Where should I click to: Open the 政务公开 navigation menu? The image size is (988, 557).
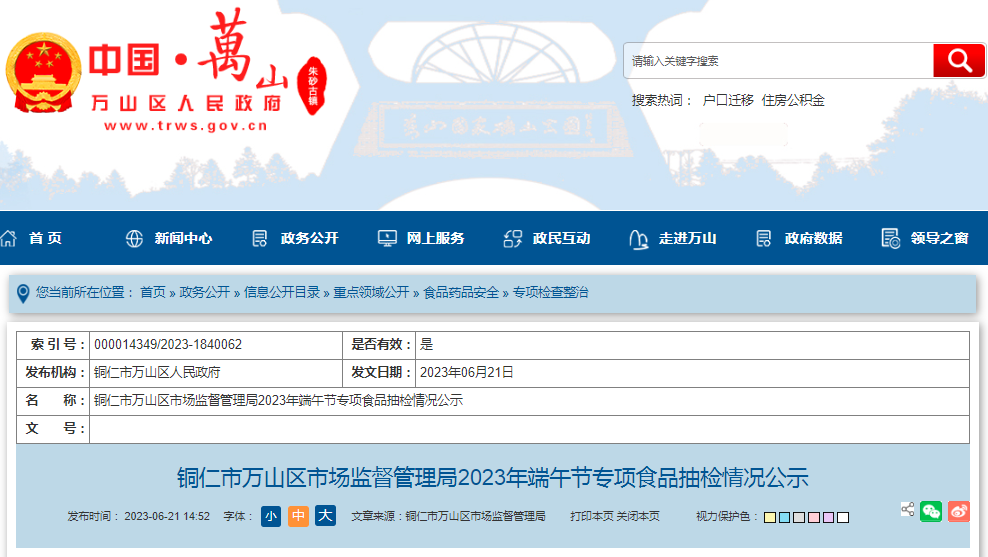309,238
